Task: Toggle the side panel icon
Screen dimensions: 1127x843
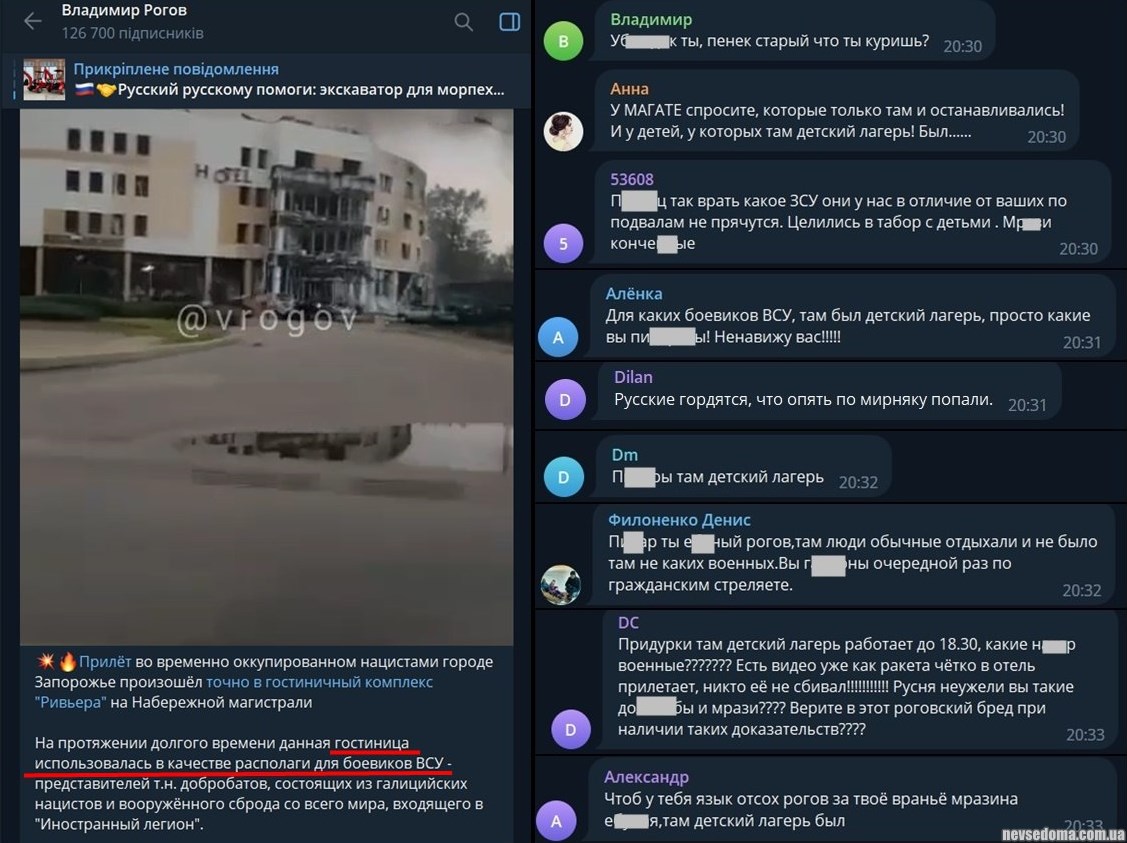Action: (x=510, y=22)
